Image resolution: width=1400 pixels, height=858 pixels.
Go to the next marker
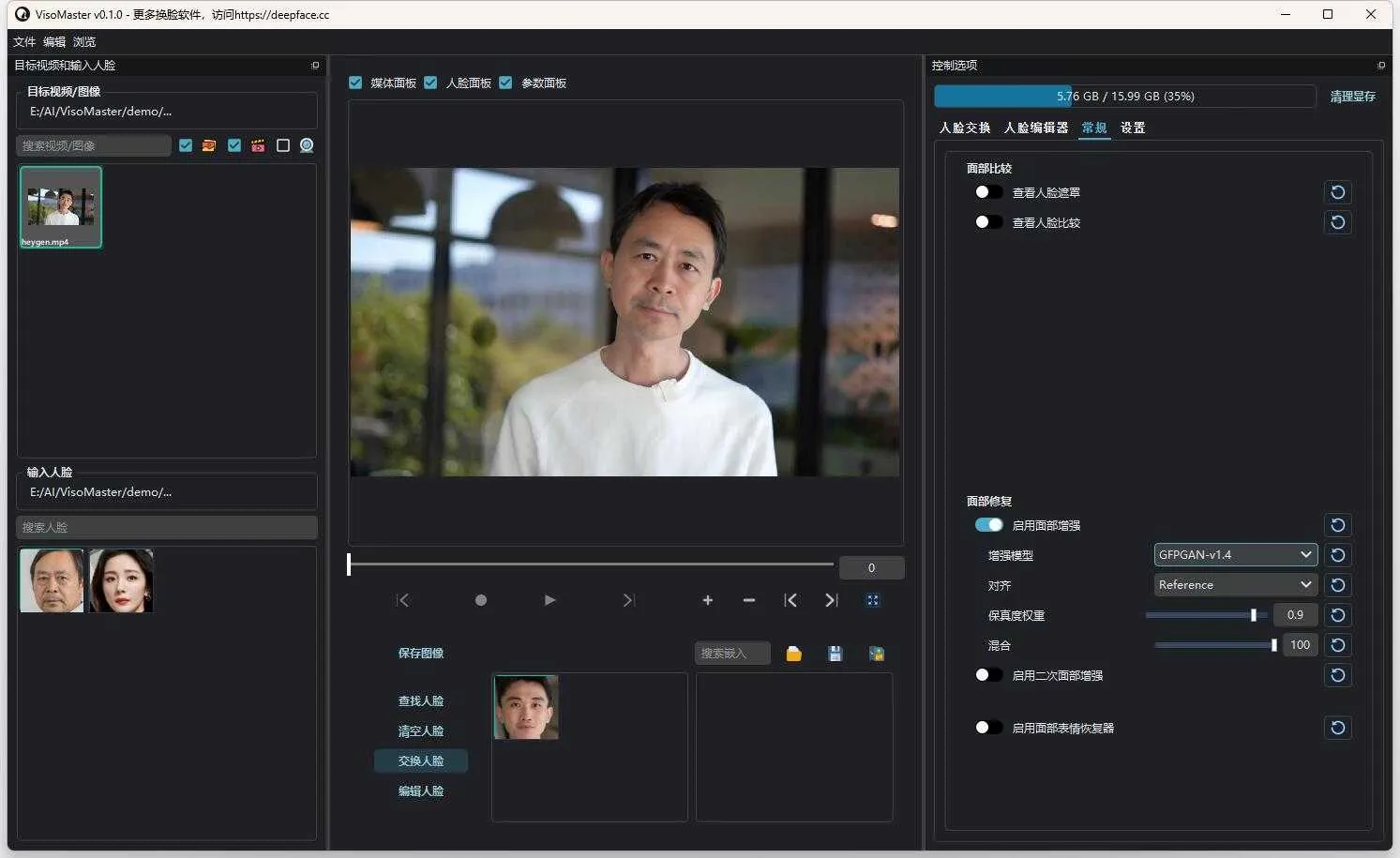tap(832, 600)
